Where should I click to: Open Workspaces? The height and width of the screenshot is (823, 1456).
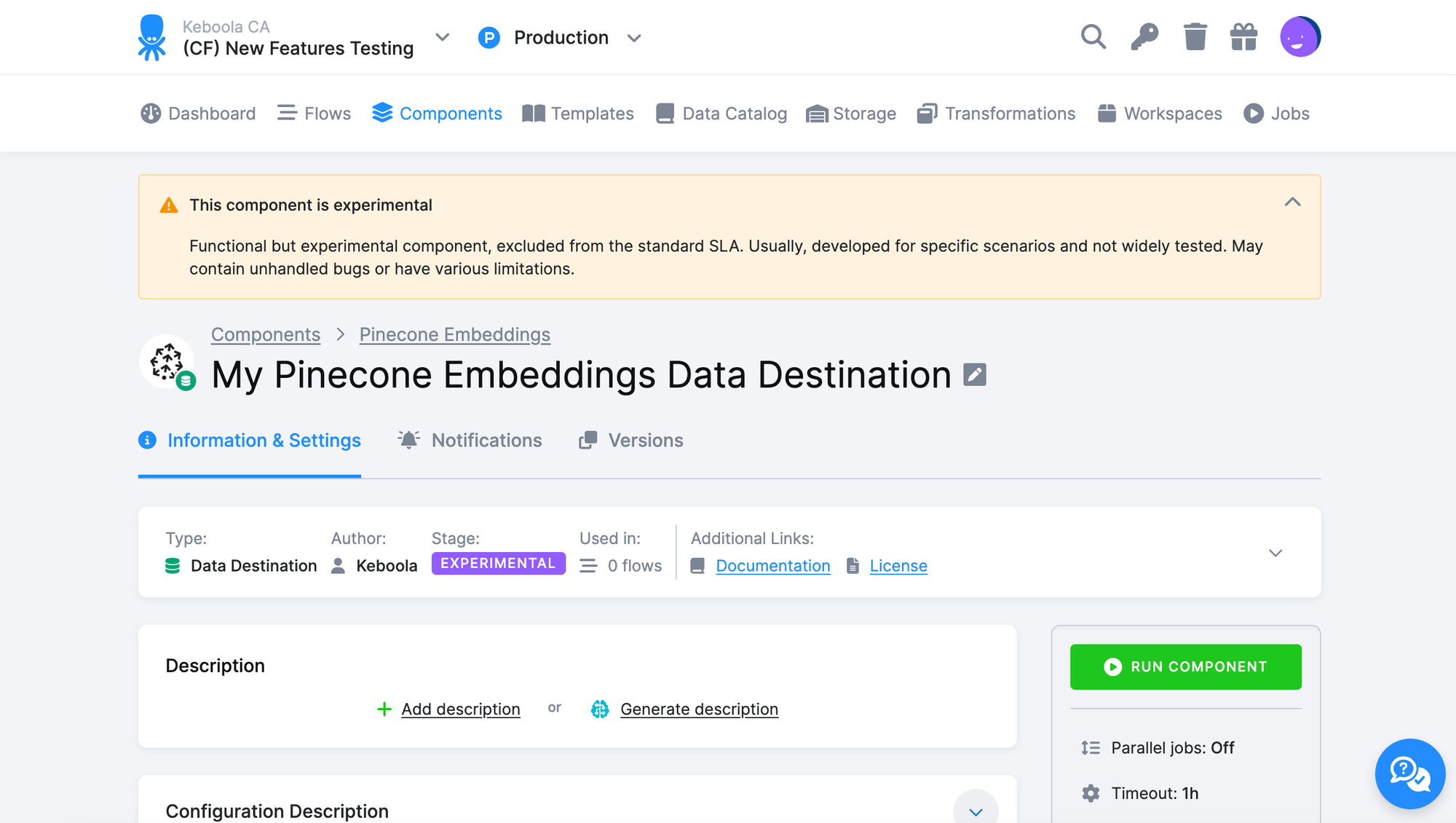[1160, 114]
